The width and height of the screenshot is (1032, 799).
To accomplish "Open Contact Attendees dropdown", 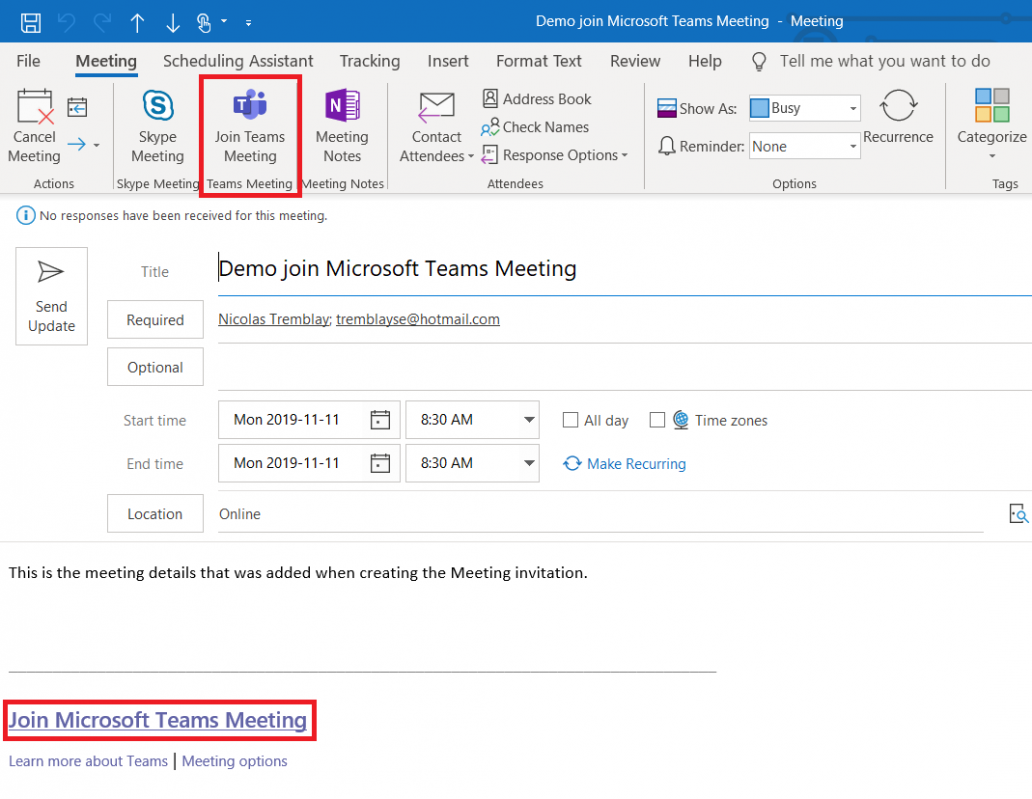I will coord(436,126).
